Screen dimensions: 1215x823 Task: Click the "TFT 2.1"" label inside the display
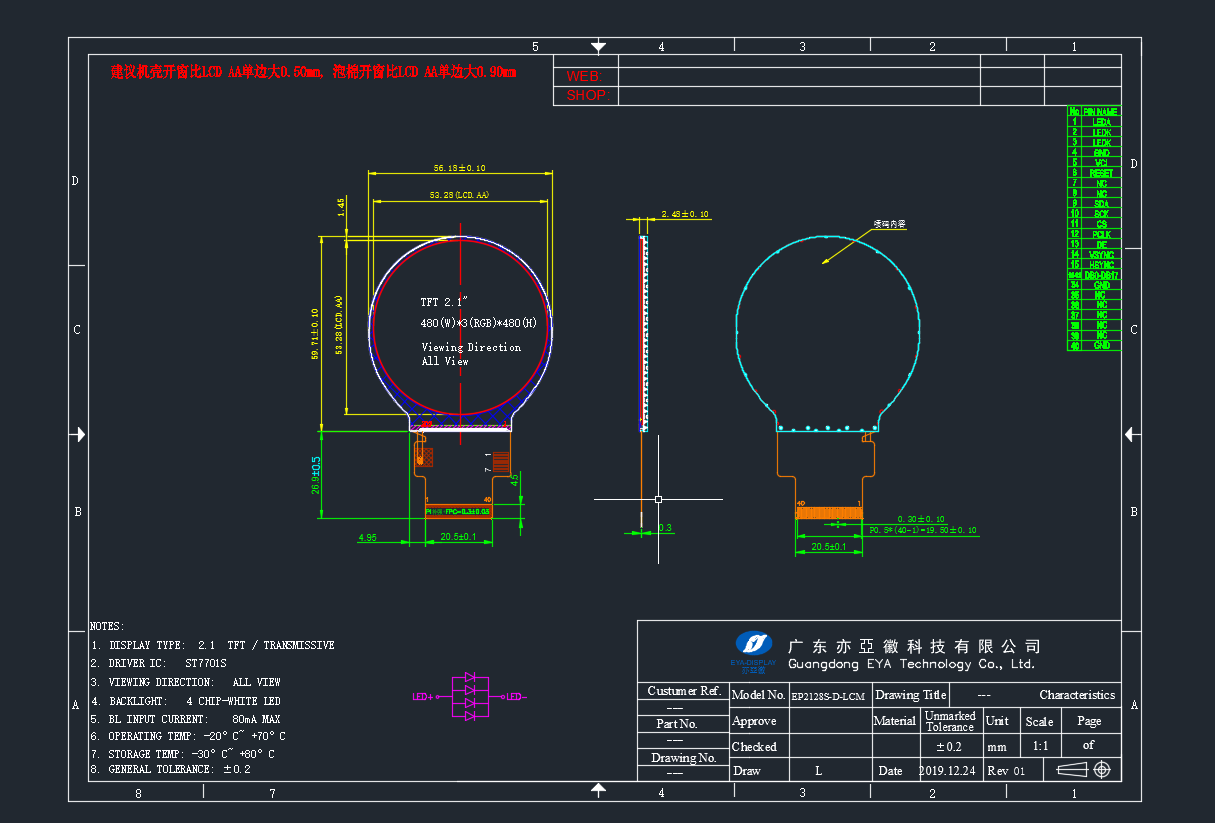pos(444,301)
